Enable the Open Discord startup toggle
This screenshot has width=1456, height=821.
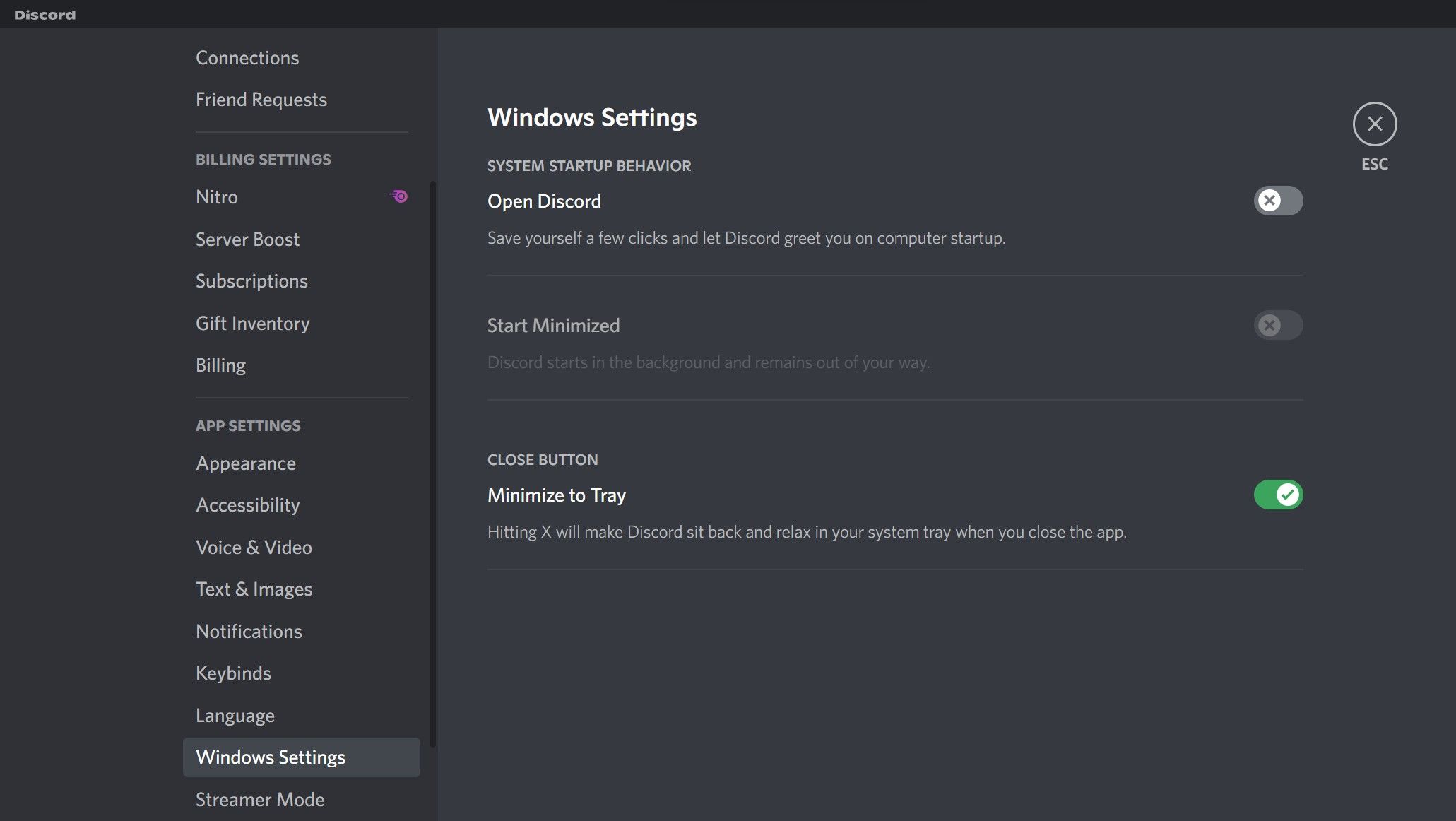(1278, 201)
